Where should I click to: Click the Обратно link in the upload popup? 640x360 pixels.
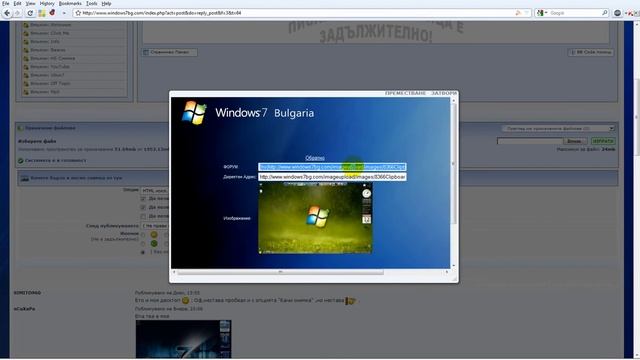click(x=315, y=158)
